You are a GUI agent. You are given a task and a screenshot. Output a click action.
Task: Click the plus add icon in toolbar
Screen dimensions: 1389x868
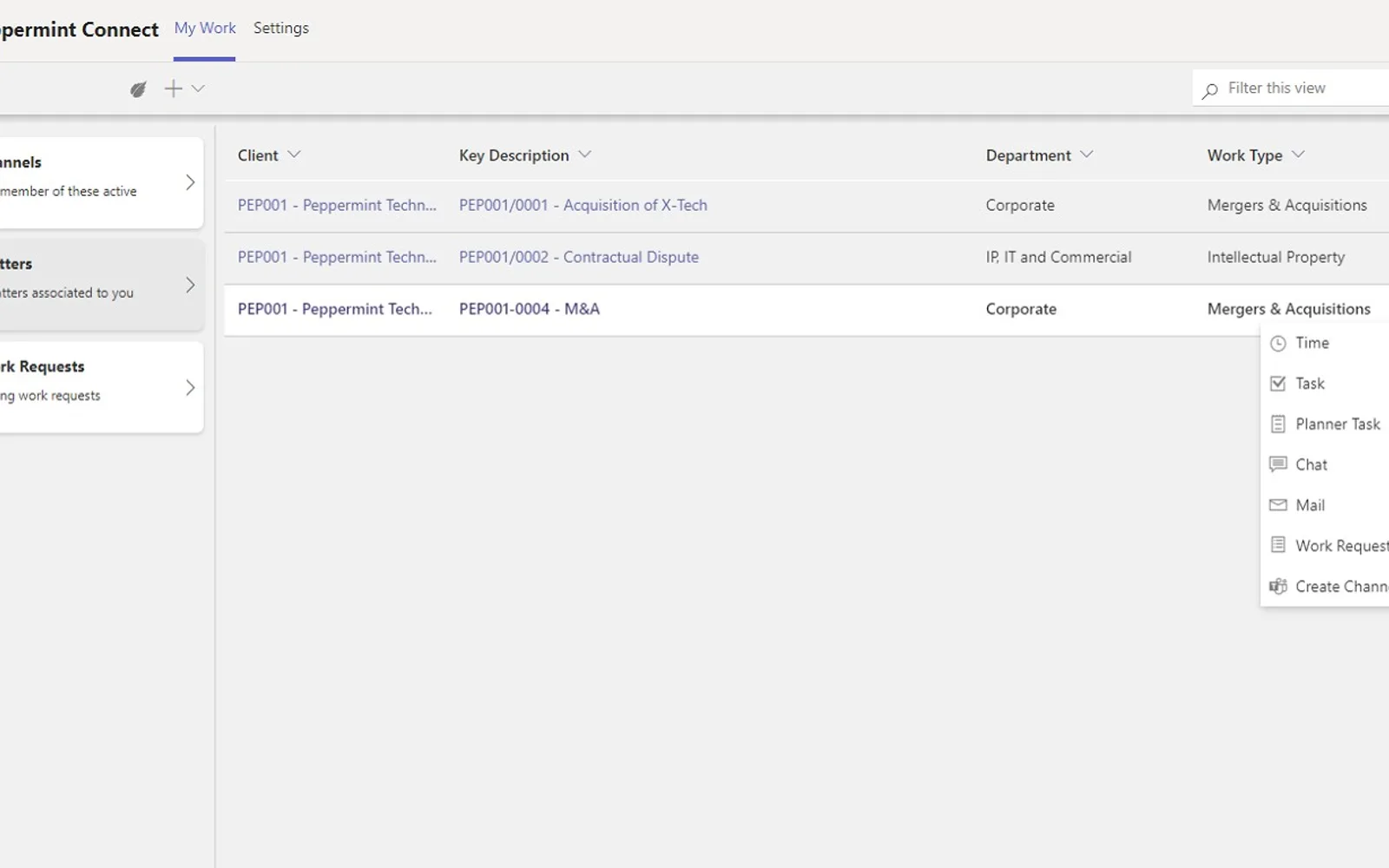point(174,89)
